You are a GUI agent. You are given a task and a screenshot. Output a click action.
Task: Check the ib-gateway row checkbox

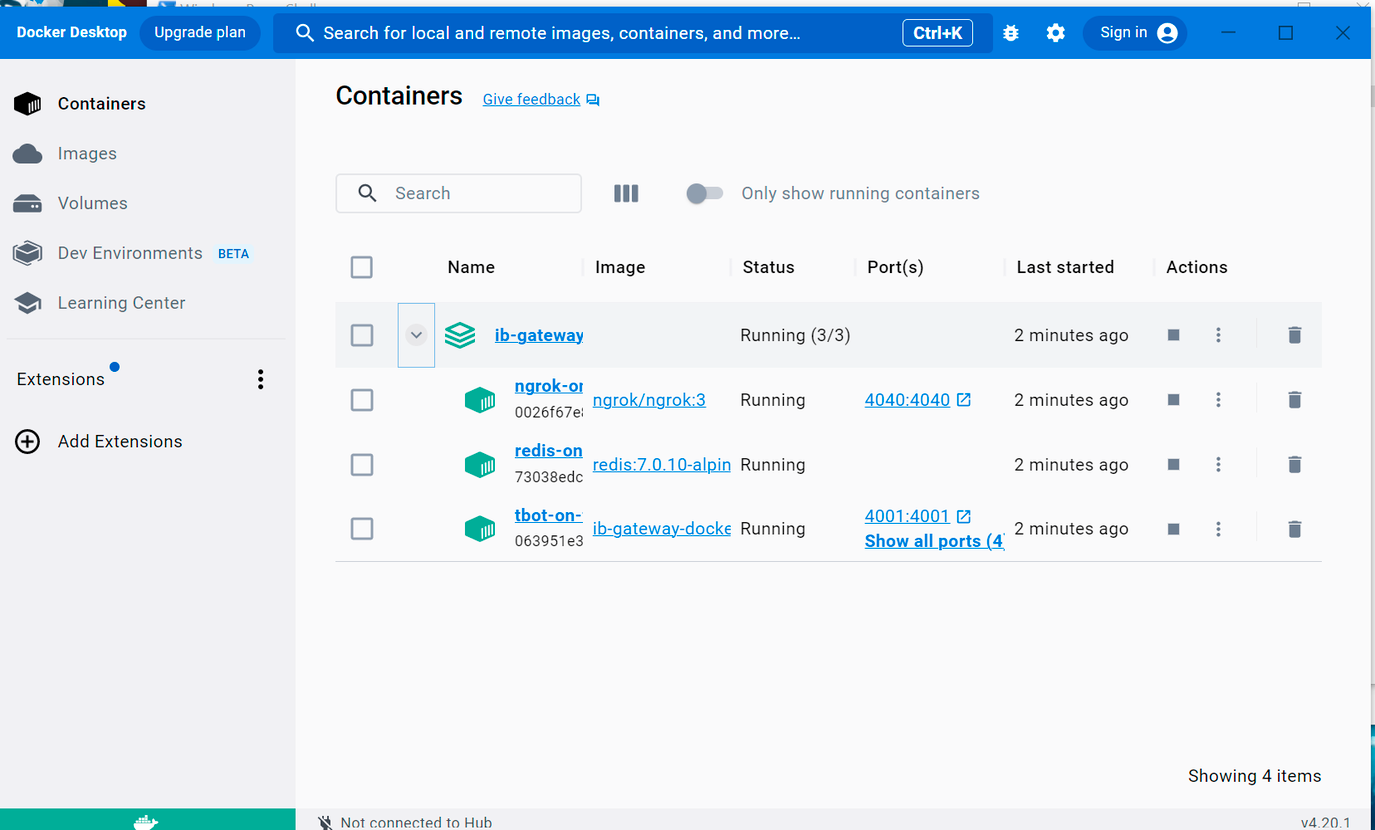(x=362, y=335)
